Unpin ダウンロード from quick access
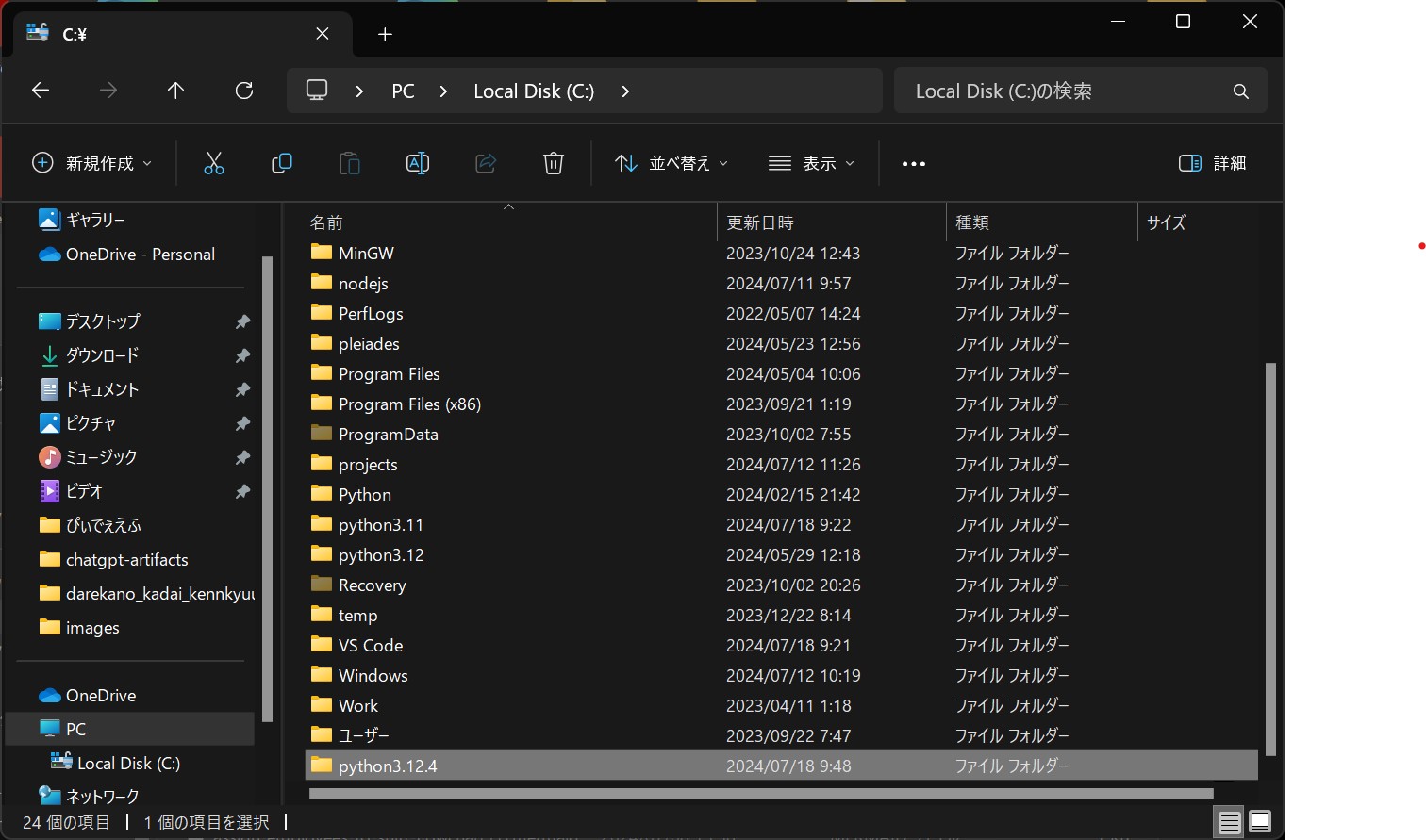 [x=242, y=355]
